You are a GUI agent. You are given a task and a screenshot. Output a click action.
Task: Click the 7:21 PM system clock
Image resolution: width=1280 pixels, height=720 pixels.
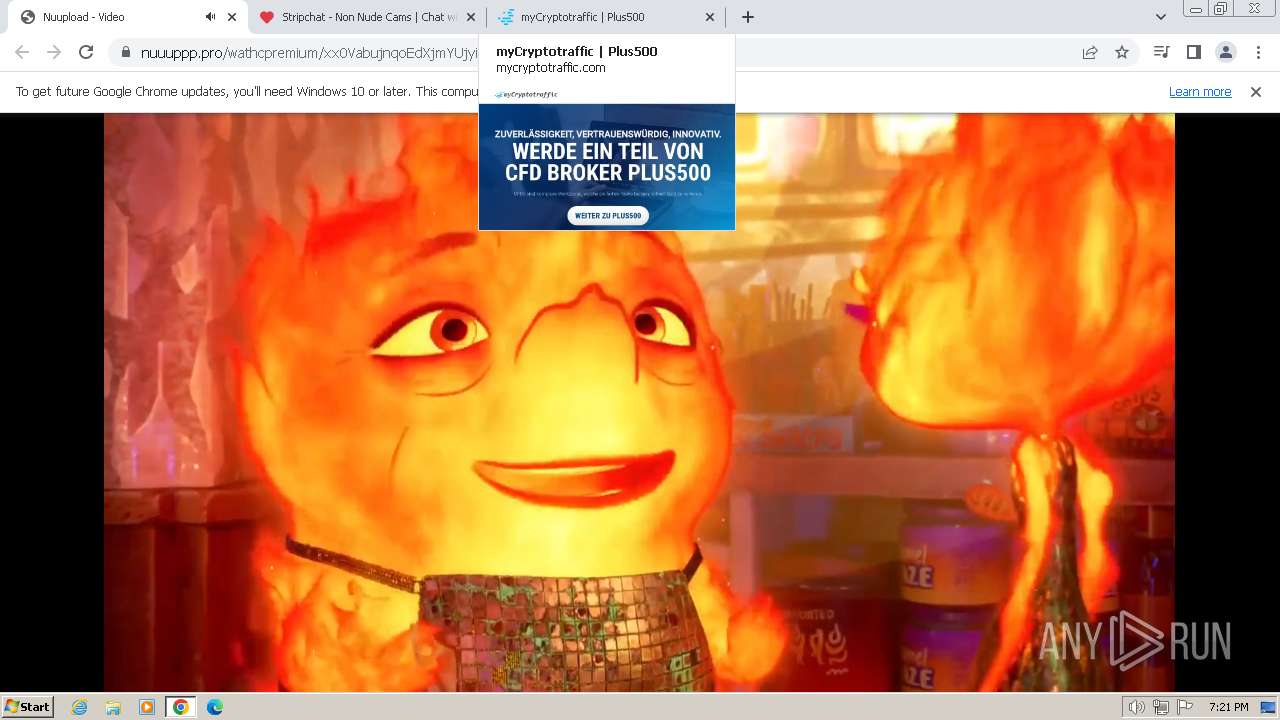1228,707
